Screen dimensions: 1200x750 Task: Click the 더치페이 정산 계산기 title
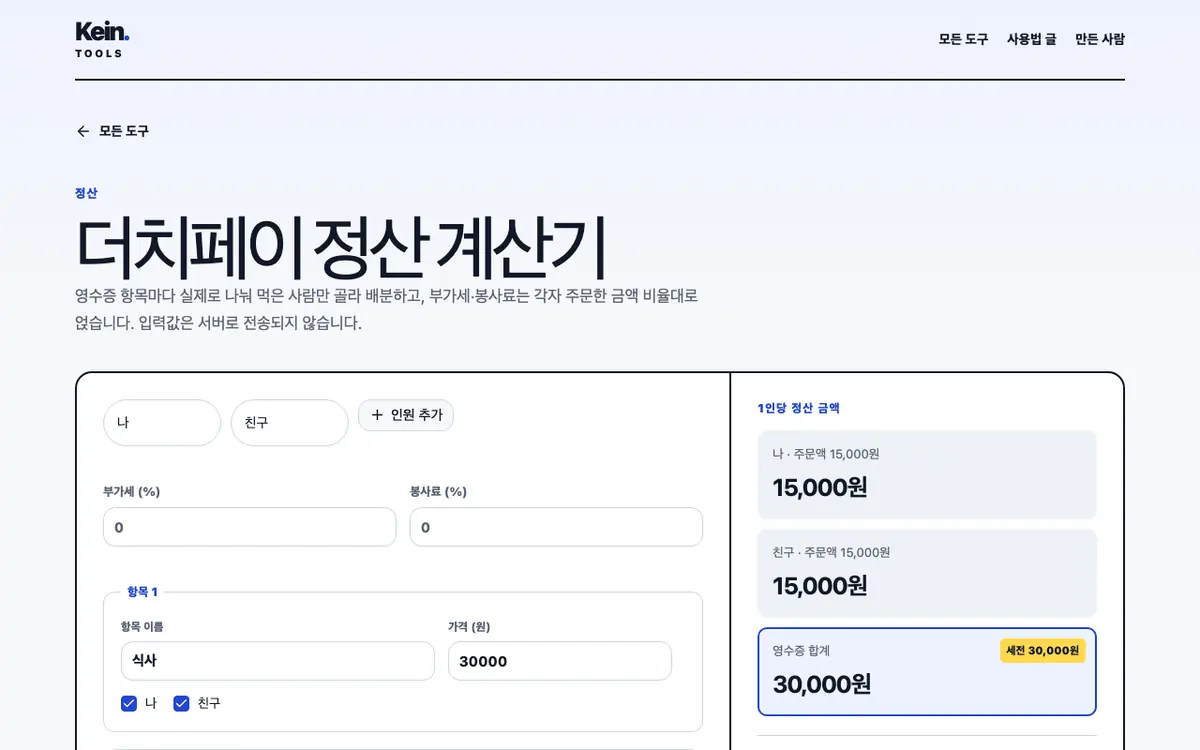342,248
